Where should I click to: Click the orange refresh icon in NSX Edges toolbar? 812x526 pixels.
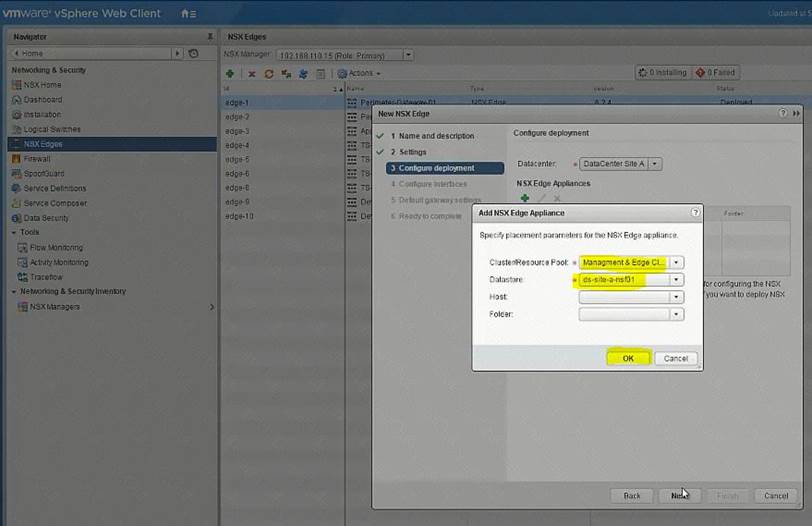(269, 73)
